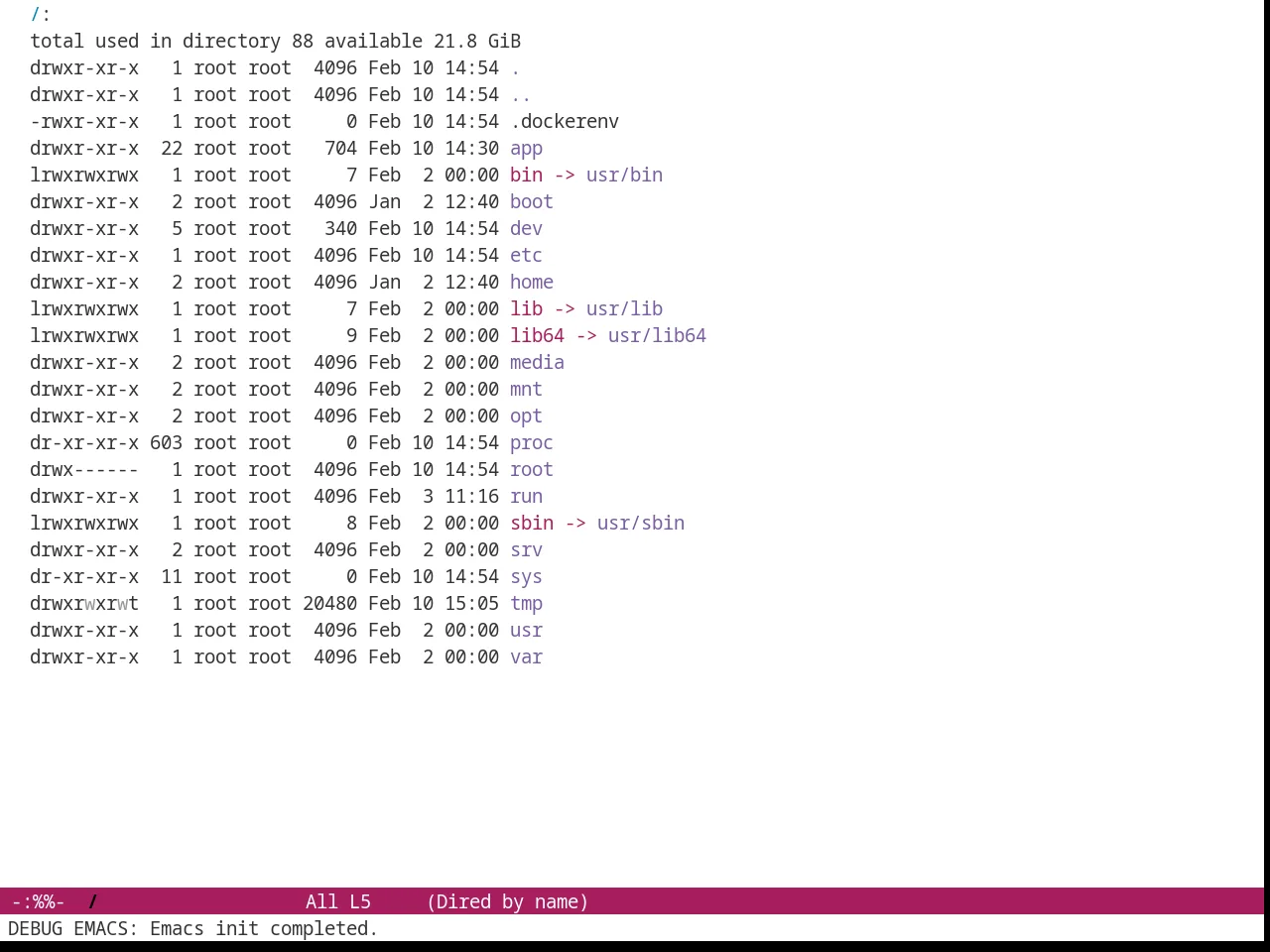1270x952 pixels.
Task: Open the mnt directory
Action: pos(526,389)
